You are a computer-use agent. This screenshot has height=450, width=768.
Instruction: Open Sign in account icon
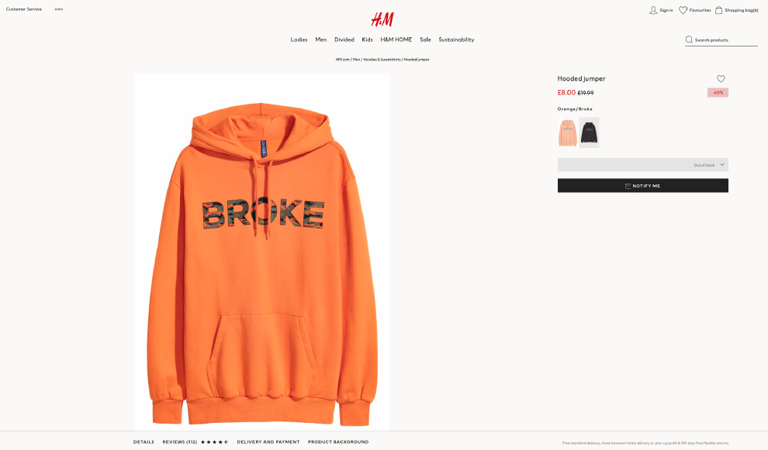click(x=653, y=10)
